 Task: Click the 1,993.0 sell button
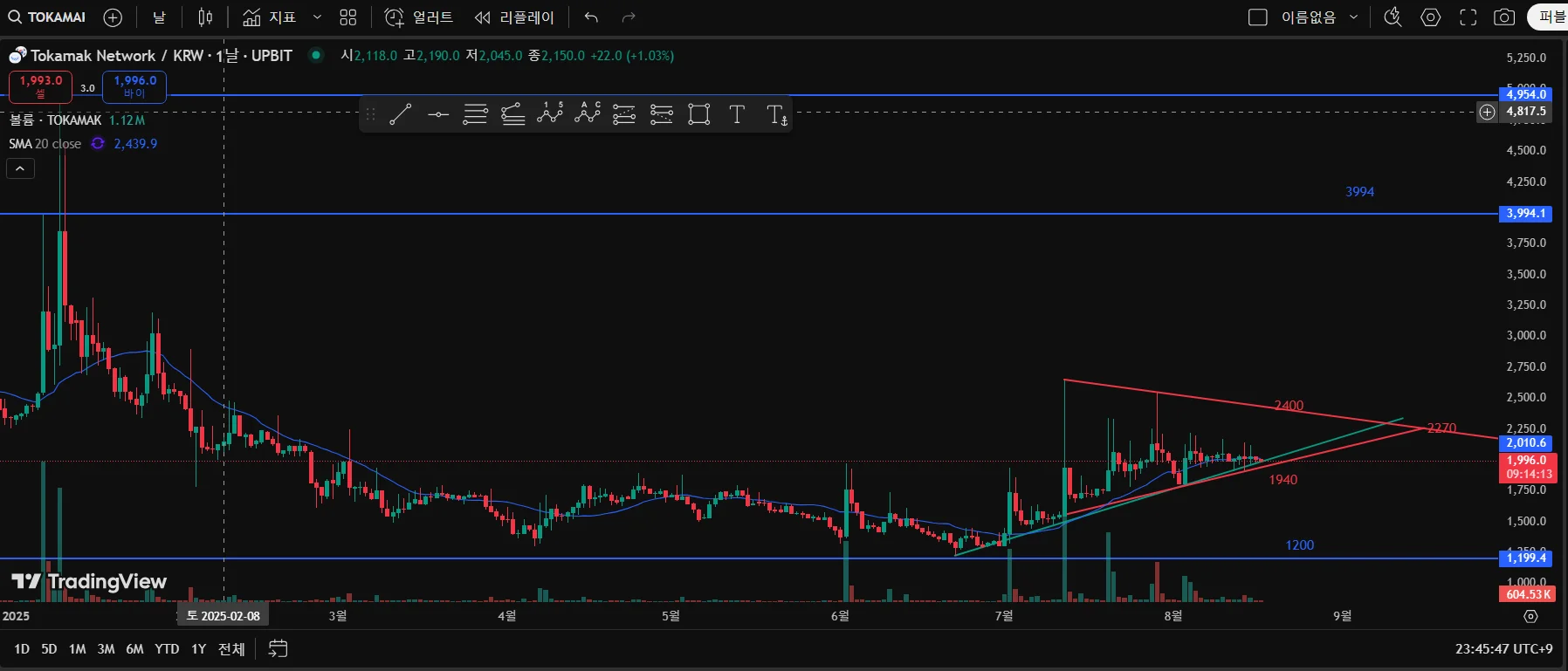[40, 86]
